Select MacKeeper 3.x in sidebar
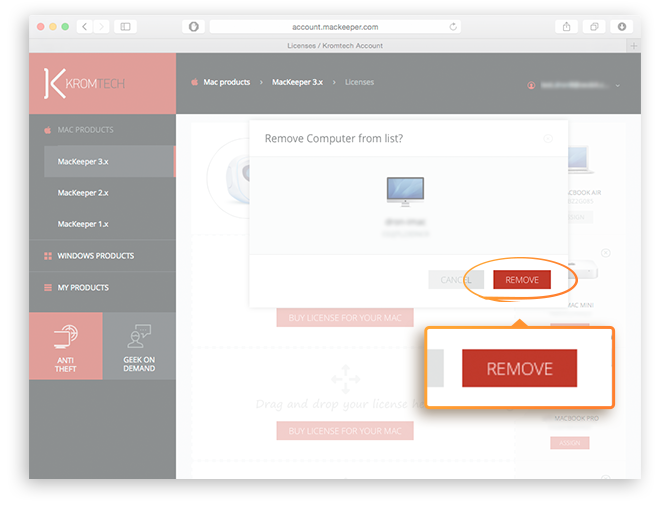The width and height of the screenshot is (664, 514). pos(109,161)
